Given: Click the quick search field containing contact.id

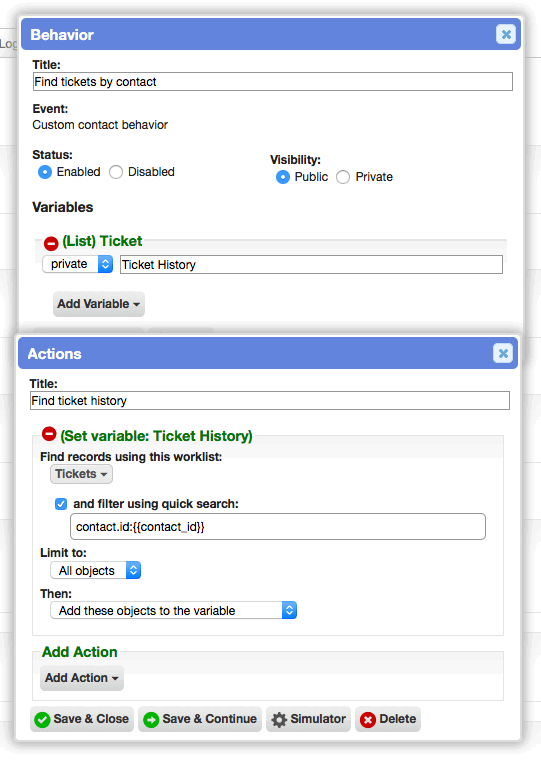Looking at the screenshot, I should coord(278,527).
